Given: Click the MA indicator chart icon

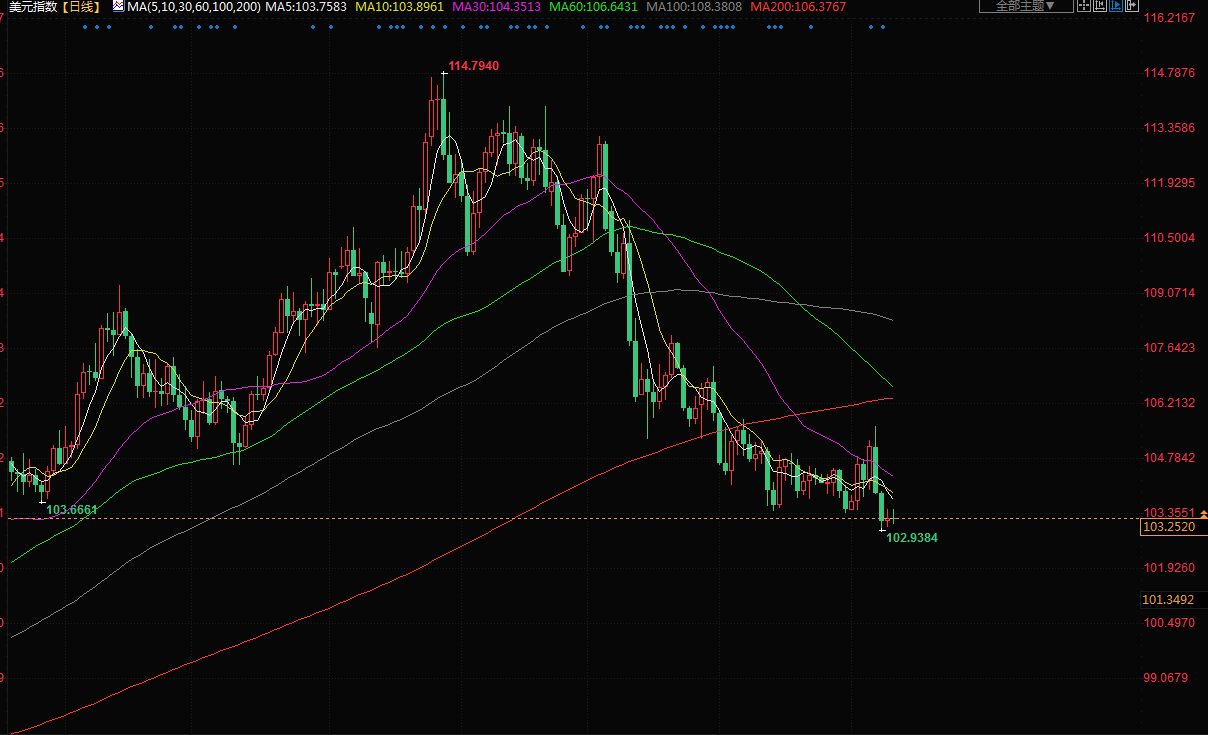Looking at the screenshot, I should (x=118, y=7).
